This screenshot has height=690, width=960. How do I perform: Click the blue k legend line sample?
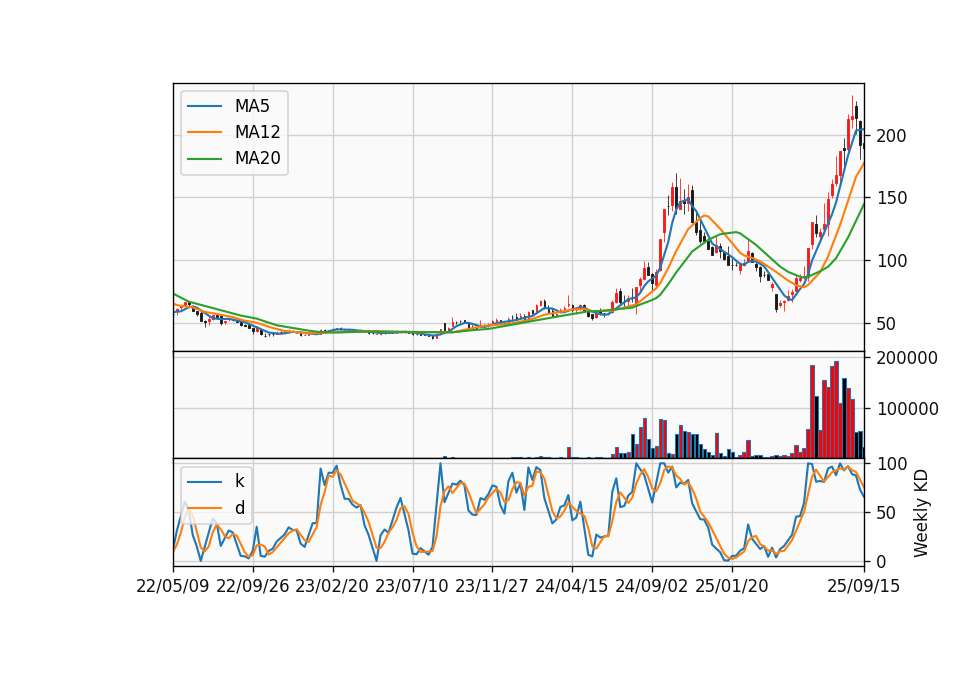pos(204,482)
